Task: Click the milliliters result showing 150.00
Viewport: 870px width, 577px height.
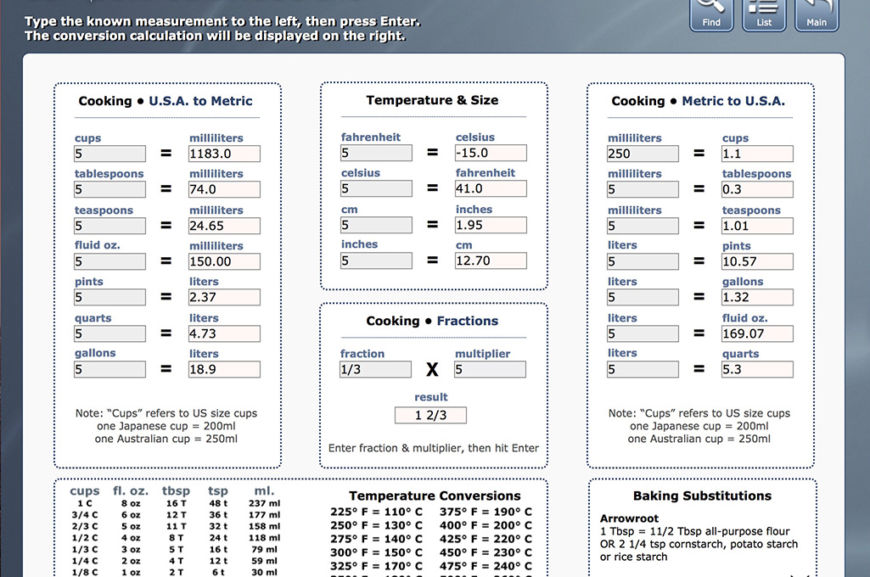Action: point(224,261)
